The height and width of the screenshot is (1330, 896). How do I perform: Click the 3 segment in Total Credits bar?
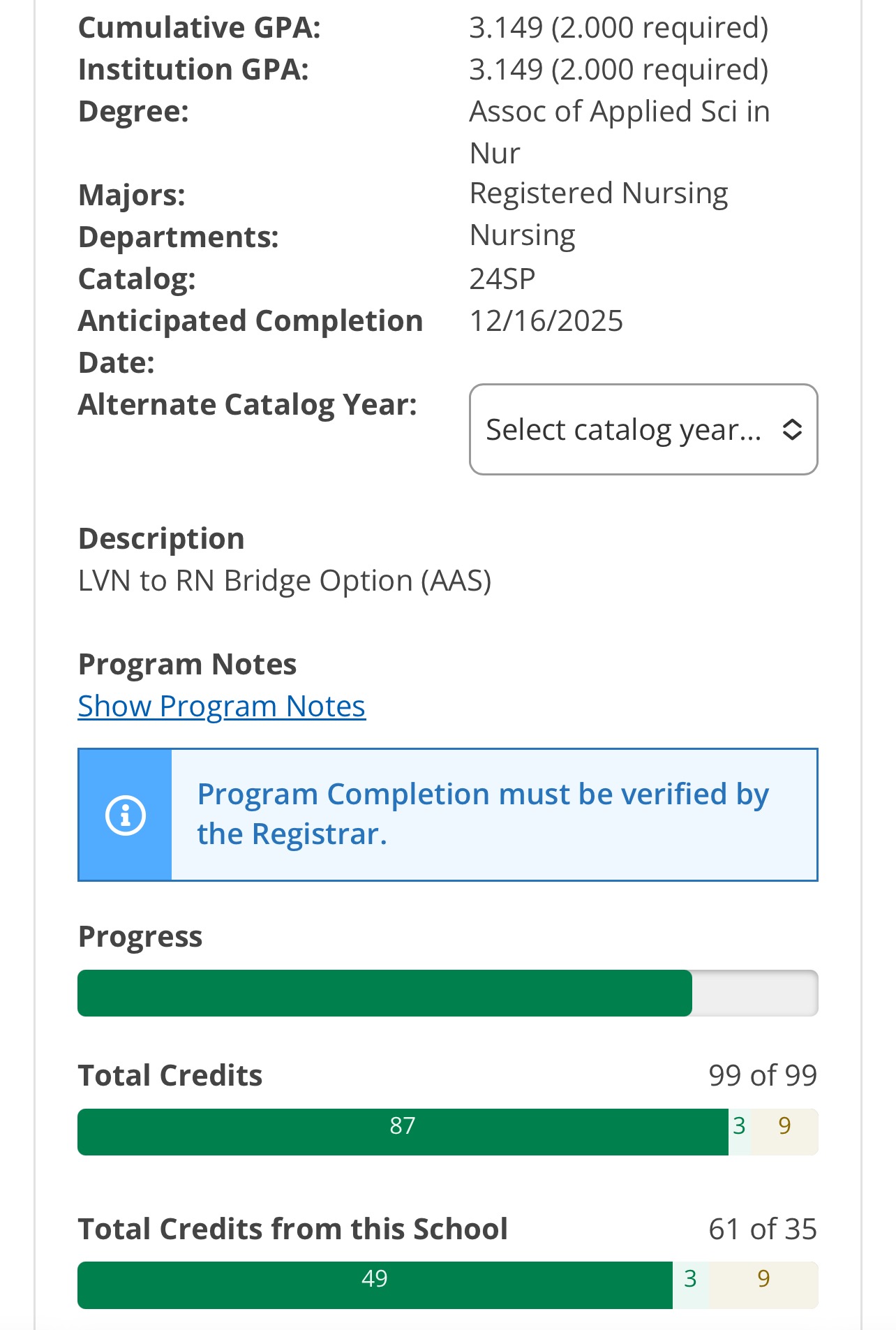point(740,1132)
